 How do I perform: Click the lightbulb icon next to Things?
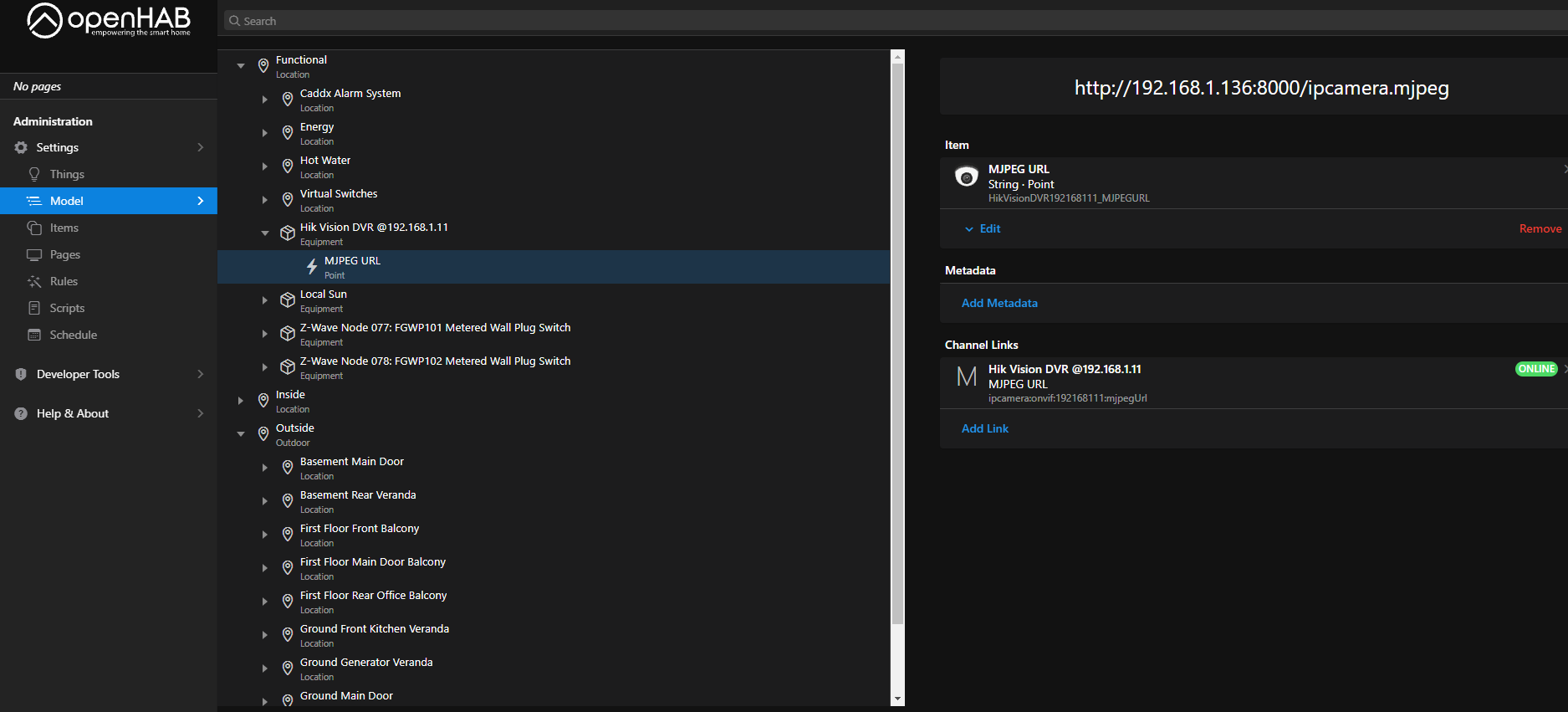coord(34,174)
